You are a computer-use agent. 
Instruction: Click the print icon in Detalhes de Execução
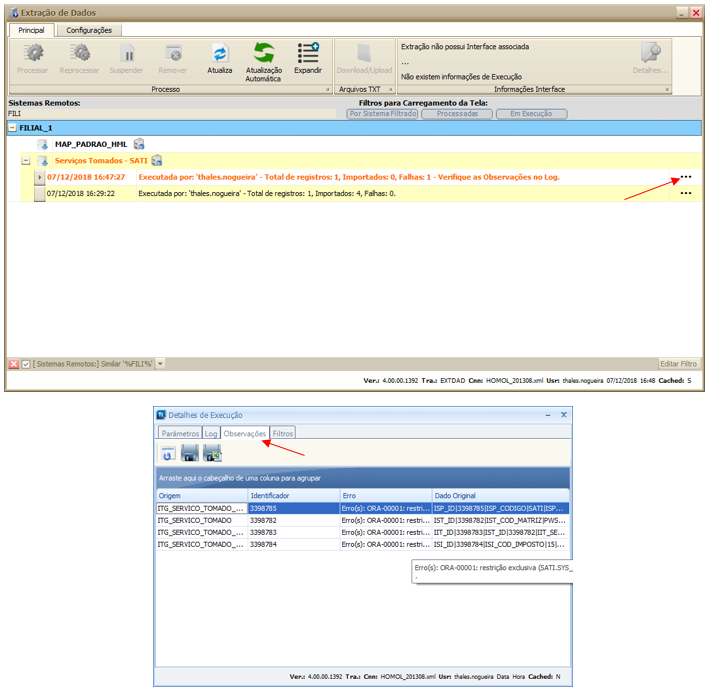click(190, 453)
